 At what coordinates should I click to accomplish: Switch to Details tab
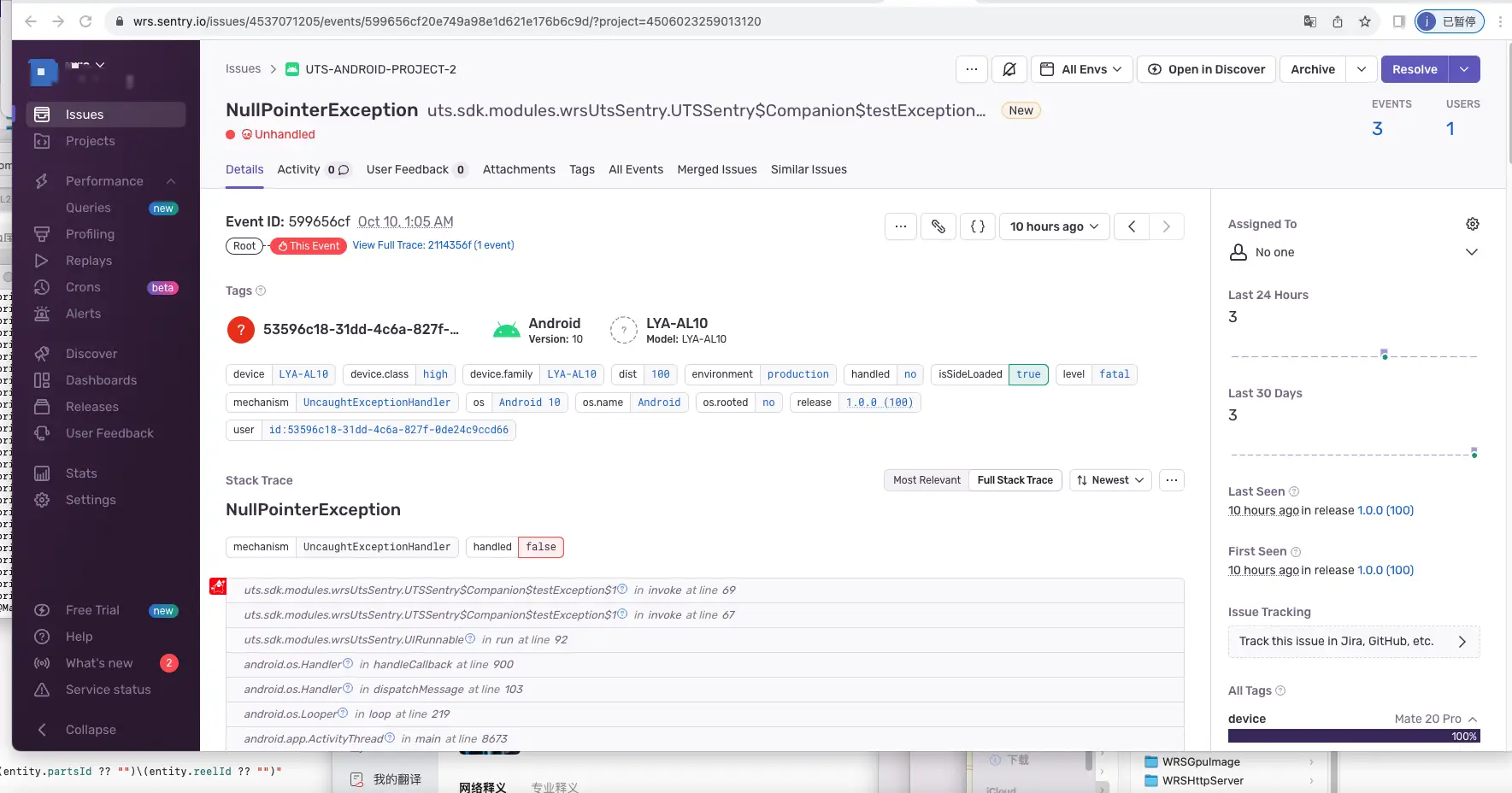244,169
